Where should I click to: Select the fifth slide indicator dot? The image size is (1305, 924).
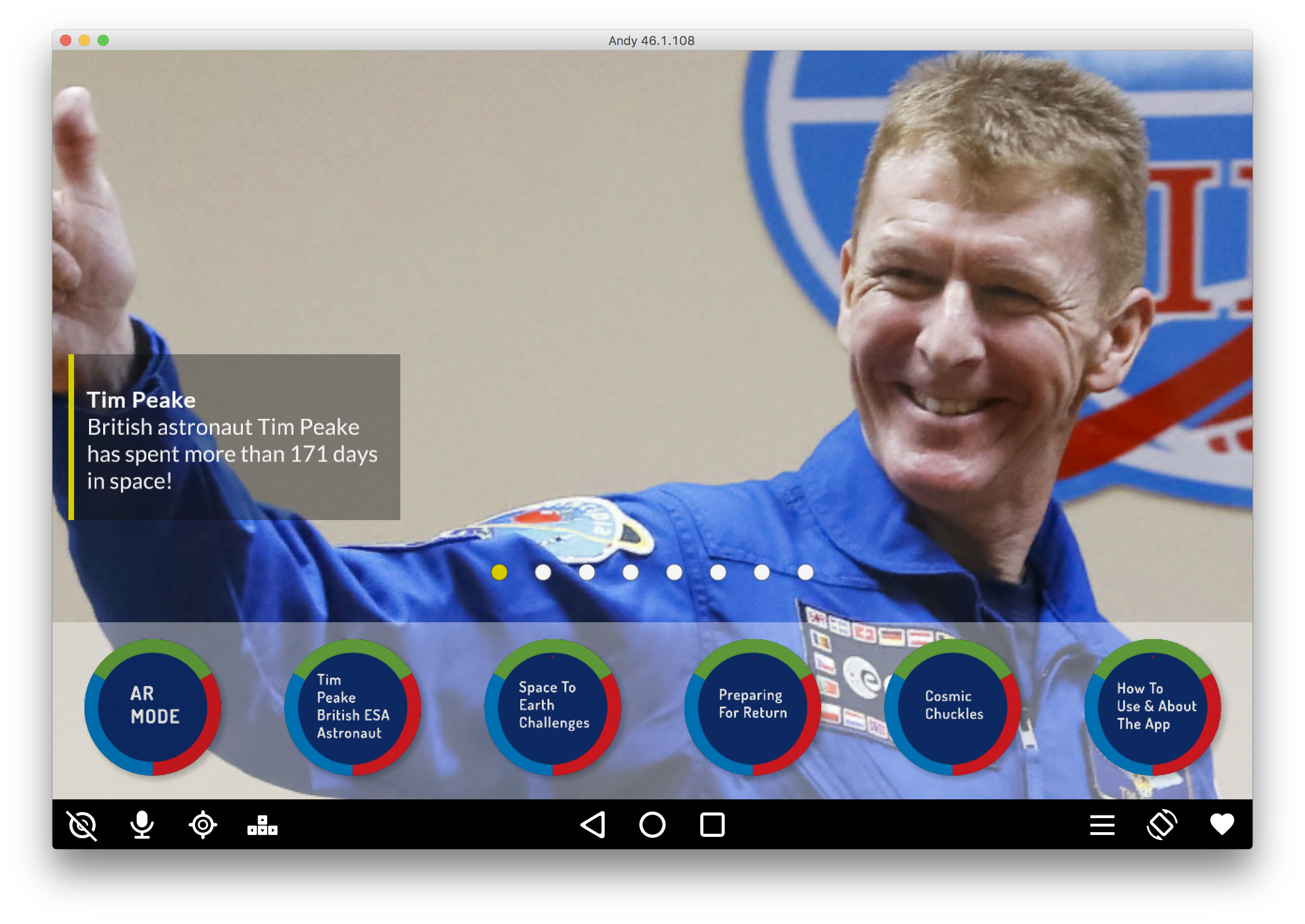tap(675, 573)
